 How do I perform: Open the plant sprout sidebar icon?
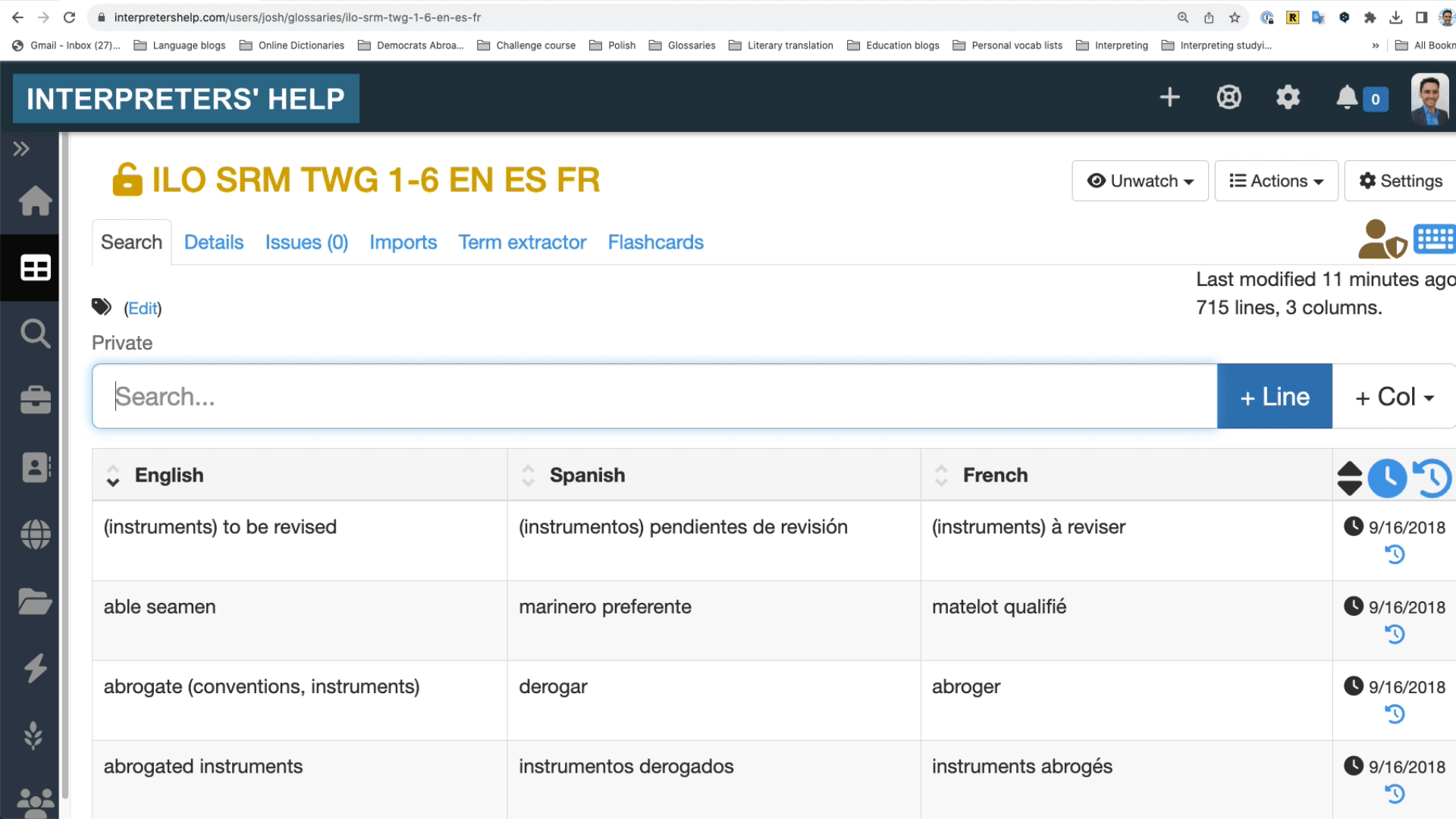33,735
